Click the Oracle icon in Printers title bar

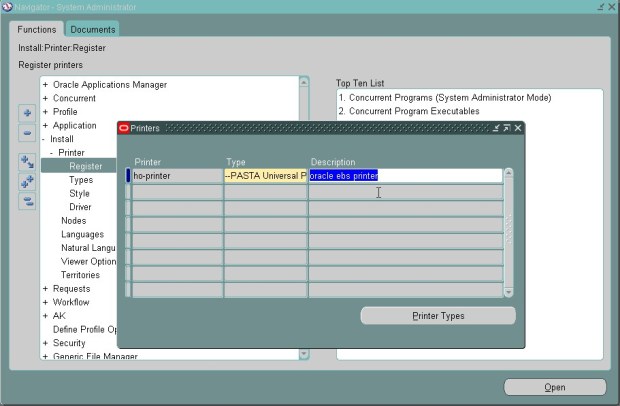[124, 128]
